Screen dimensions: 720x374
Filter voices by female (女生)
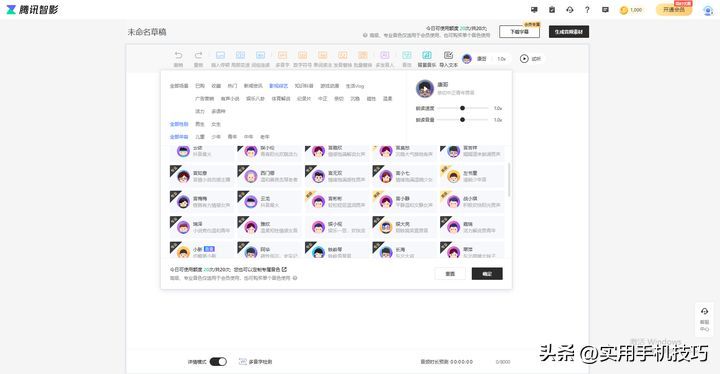coord(216,124)
